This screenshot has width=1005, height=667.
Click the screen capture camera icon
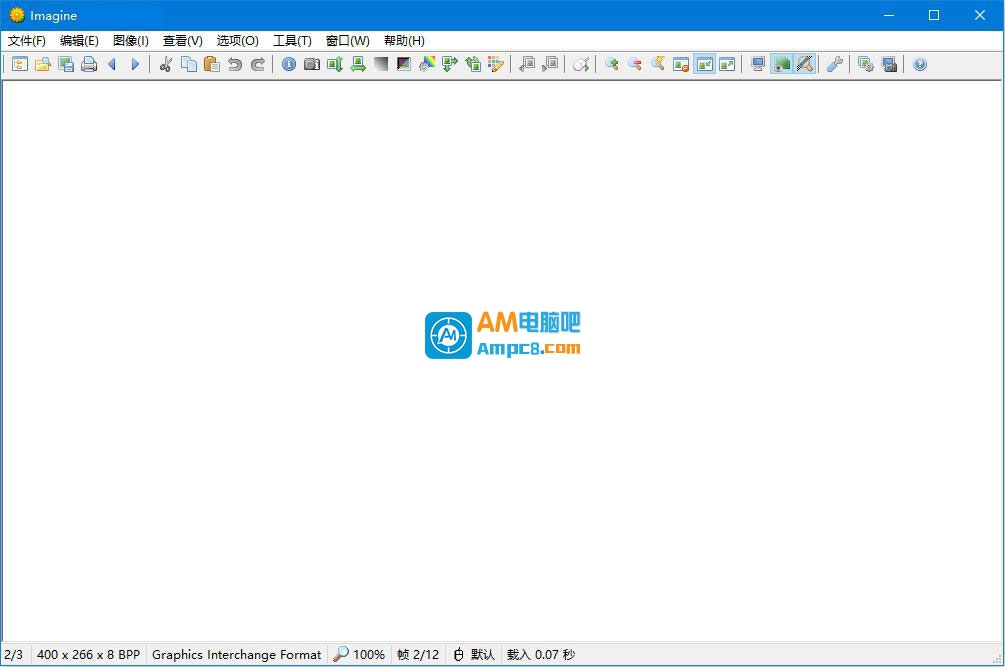click(889, 64)
